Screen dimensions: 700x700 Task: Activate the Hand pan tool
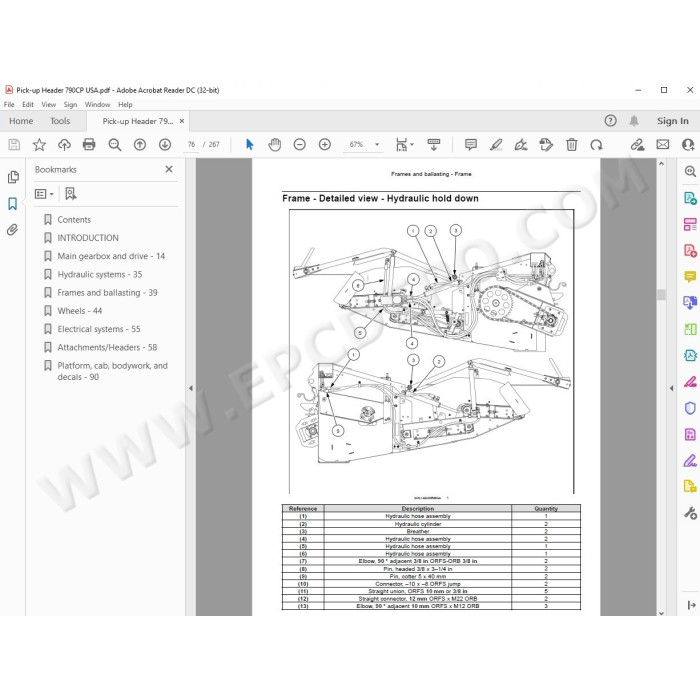click(275, 145)
